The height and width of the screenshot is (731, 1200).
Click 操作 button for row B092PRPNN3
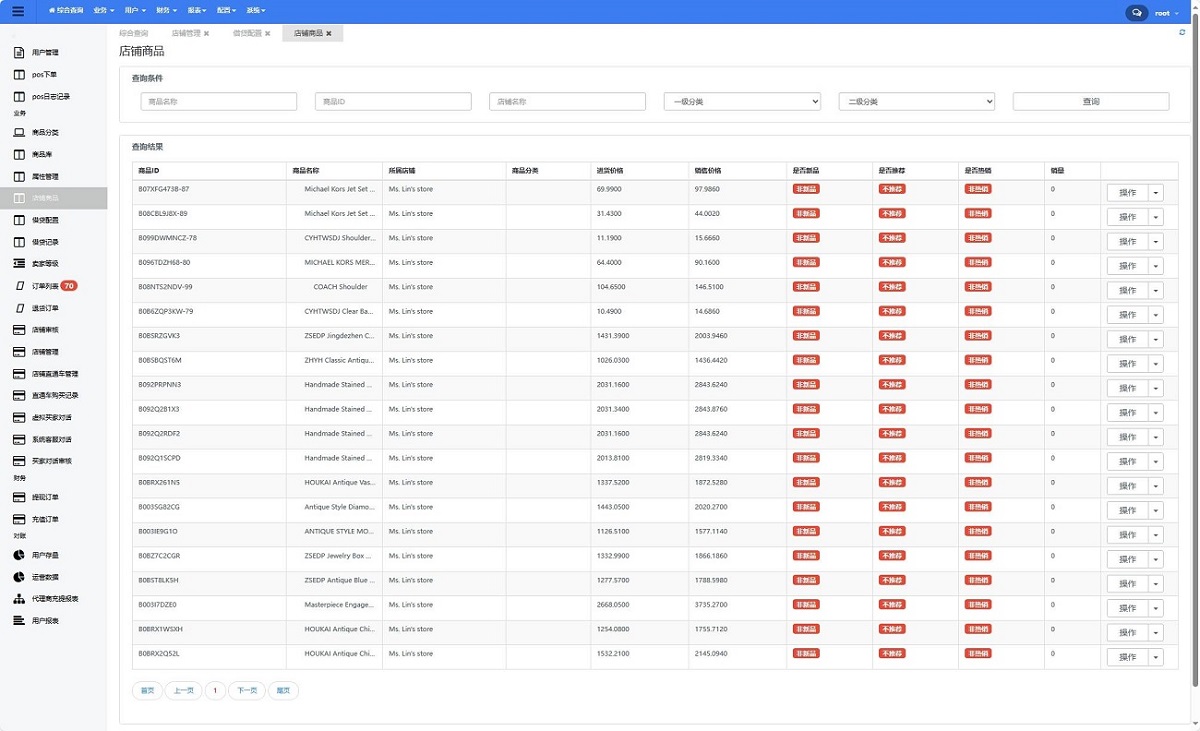(x=1128, y=389)
